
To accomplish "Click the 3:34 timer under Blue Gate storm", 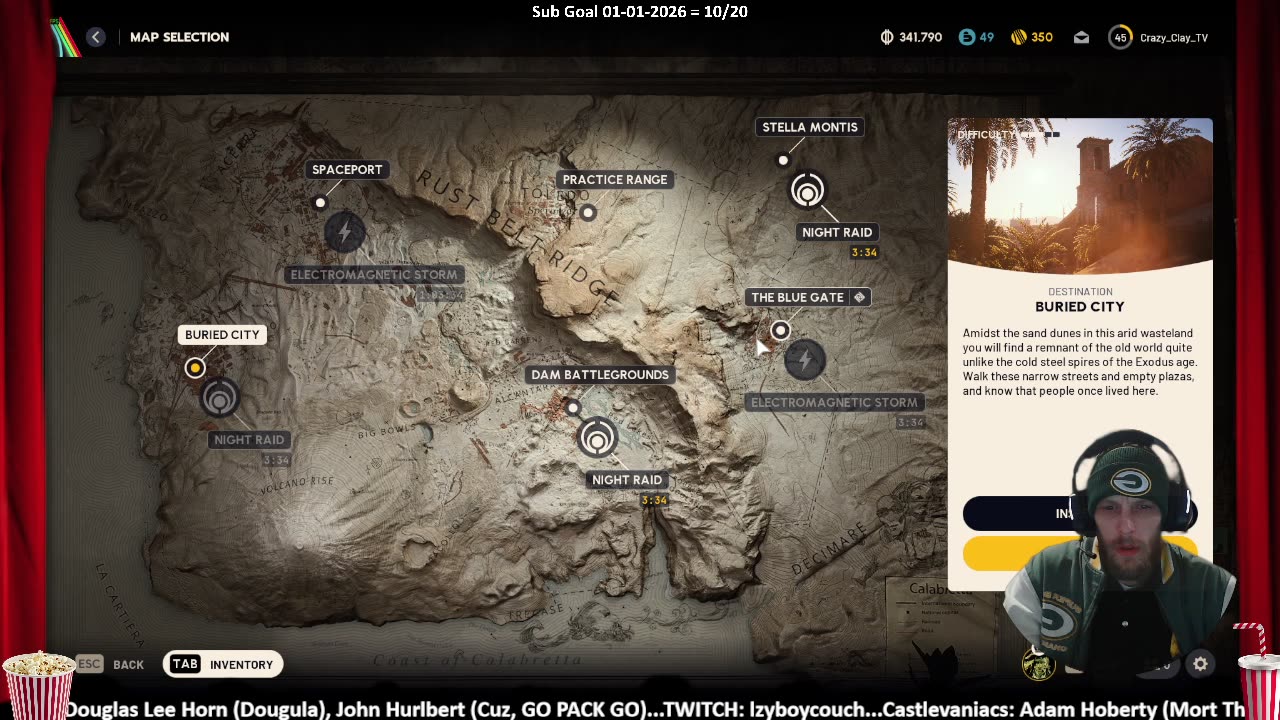I will click(910, 423).
